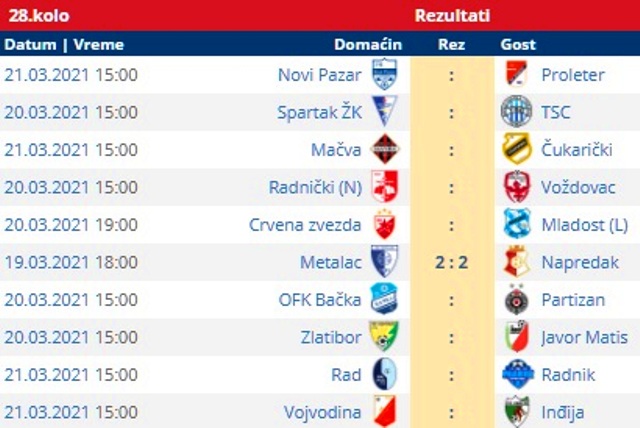
Task: Click the Rezultati header tab
Action: (x=452, y=16)
